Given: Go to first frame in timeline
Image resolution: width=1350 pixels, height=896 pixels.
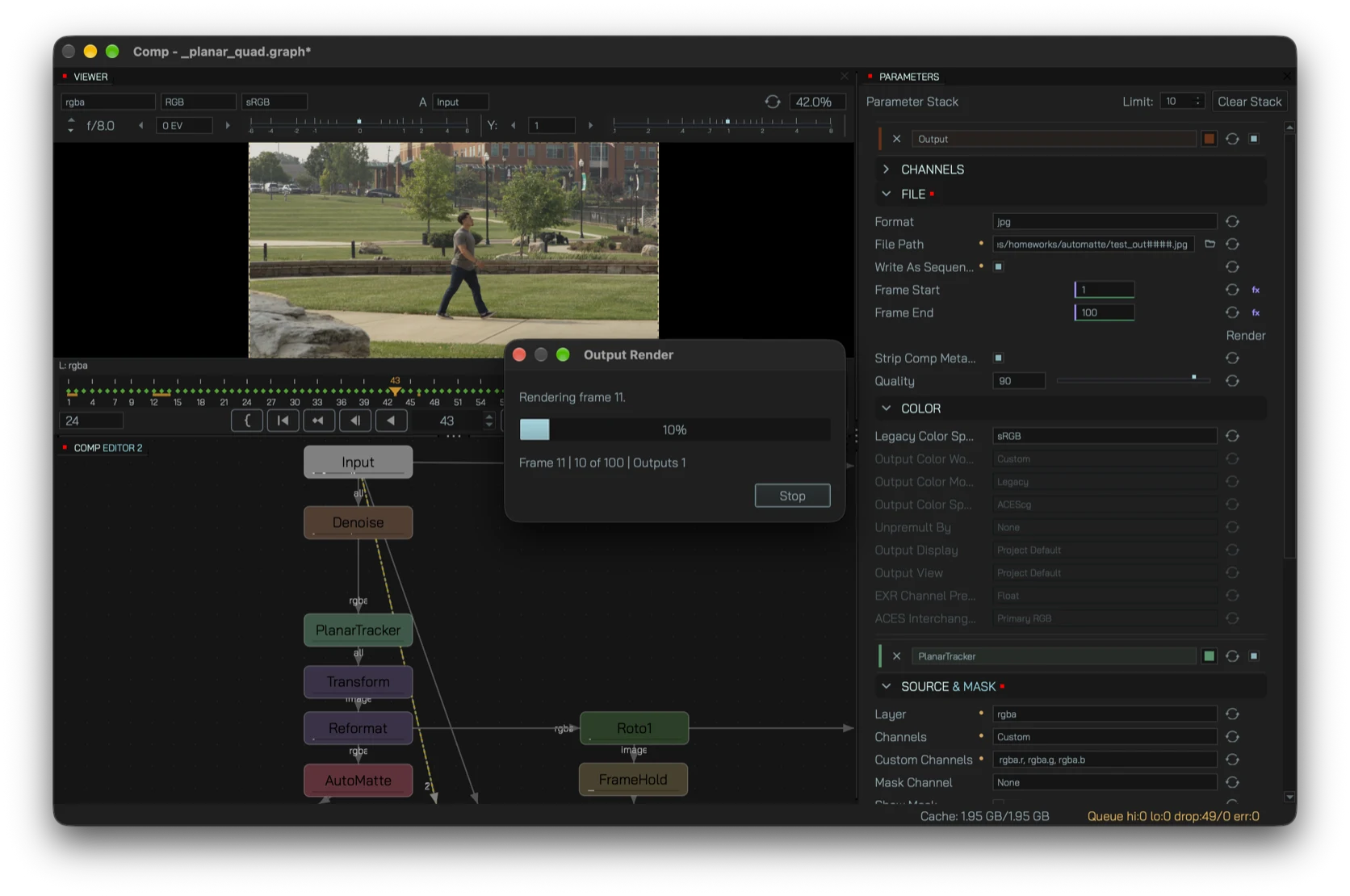Looking at the screenshot, I should point(283,421).
